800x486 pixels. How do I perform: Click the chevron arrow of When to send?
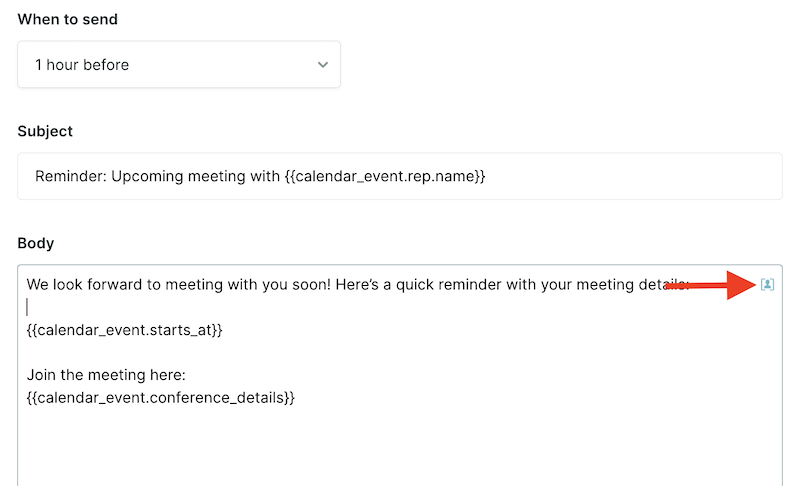[x=322, y=65]
